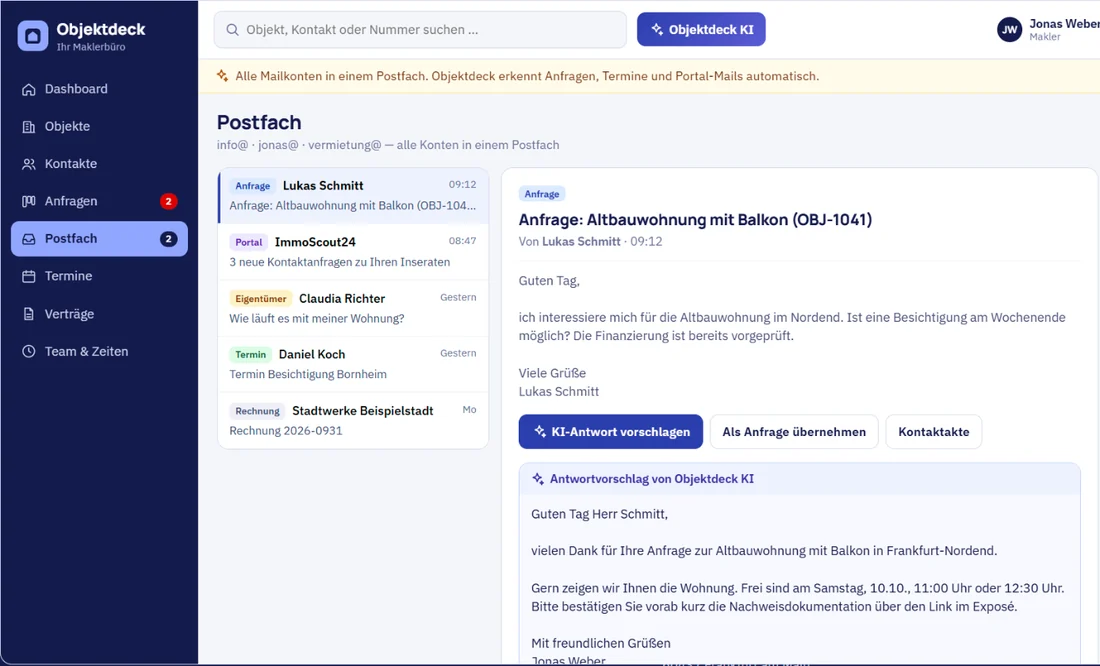Click the 'Antwortvorschlag von Objektdeck KI' heading
This screenshot has height=666, width=1100.
click(x=652, y=479)
